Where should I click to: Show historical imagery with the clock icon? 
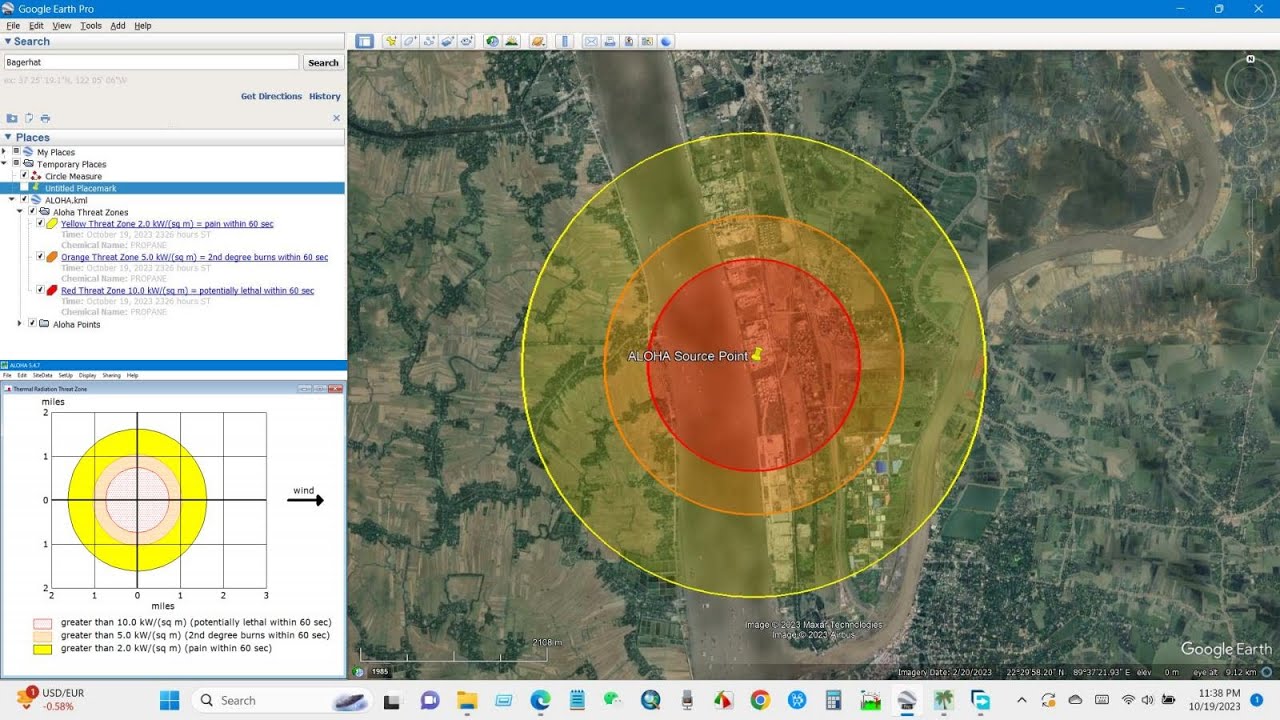click(x=493, y=41)
